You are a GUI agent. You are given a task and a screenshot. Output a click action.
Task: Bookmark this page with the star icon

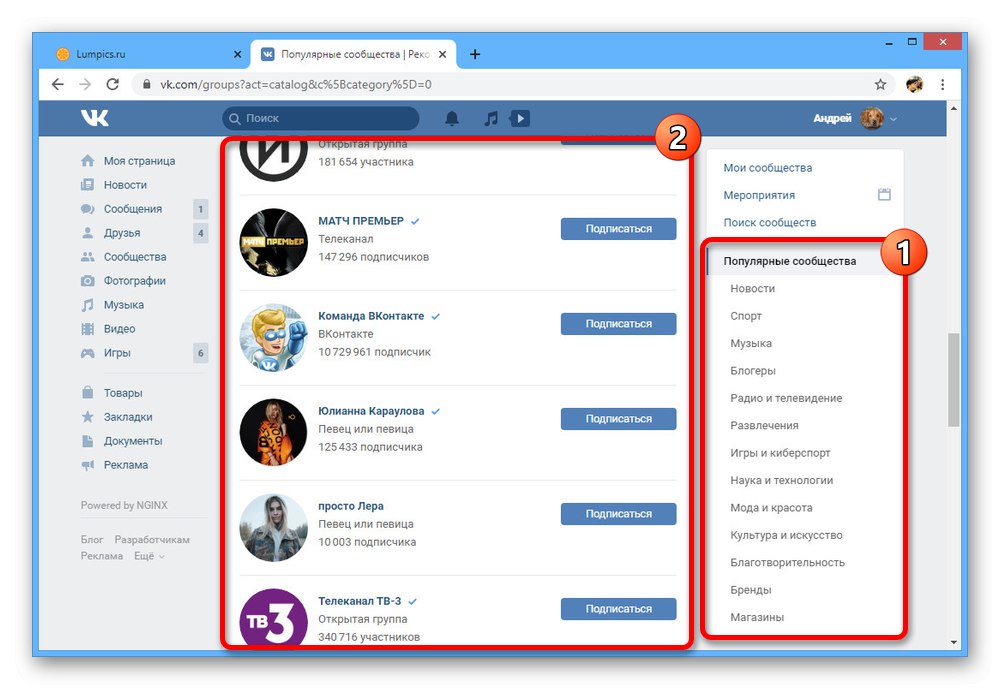(x=880, y=84)
